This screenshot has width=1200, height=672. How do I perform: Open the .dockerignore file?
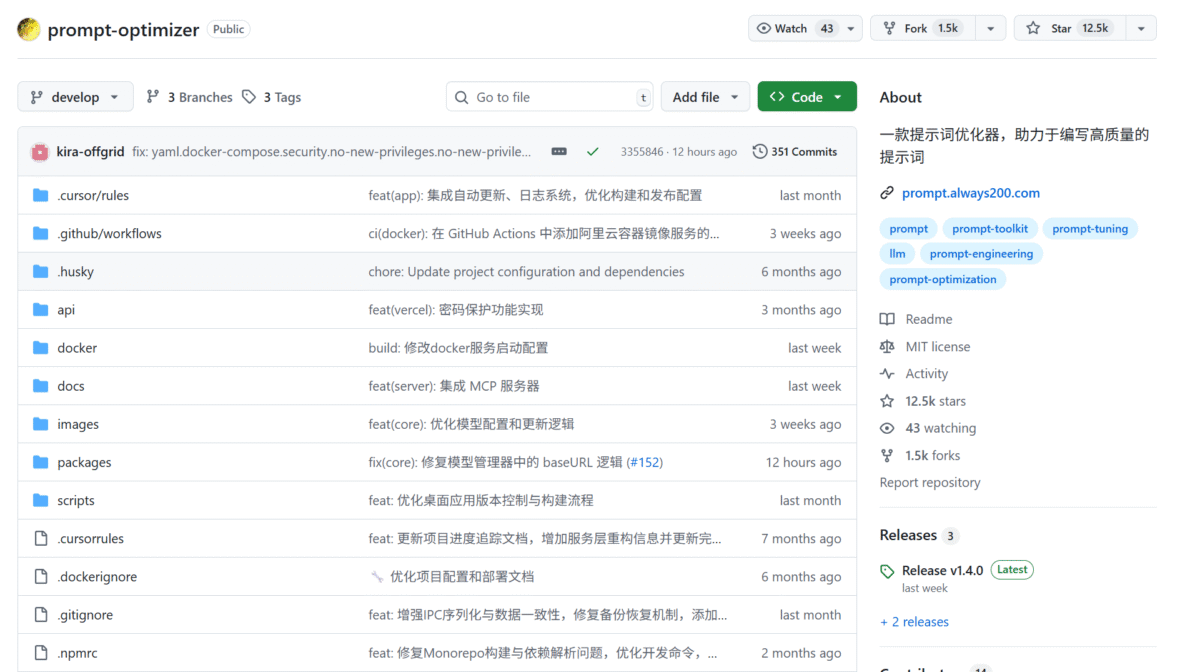97,577
